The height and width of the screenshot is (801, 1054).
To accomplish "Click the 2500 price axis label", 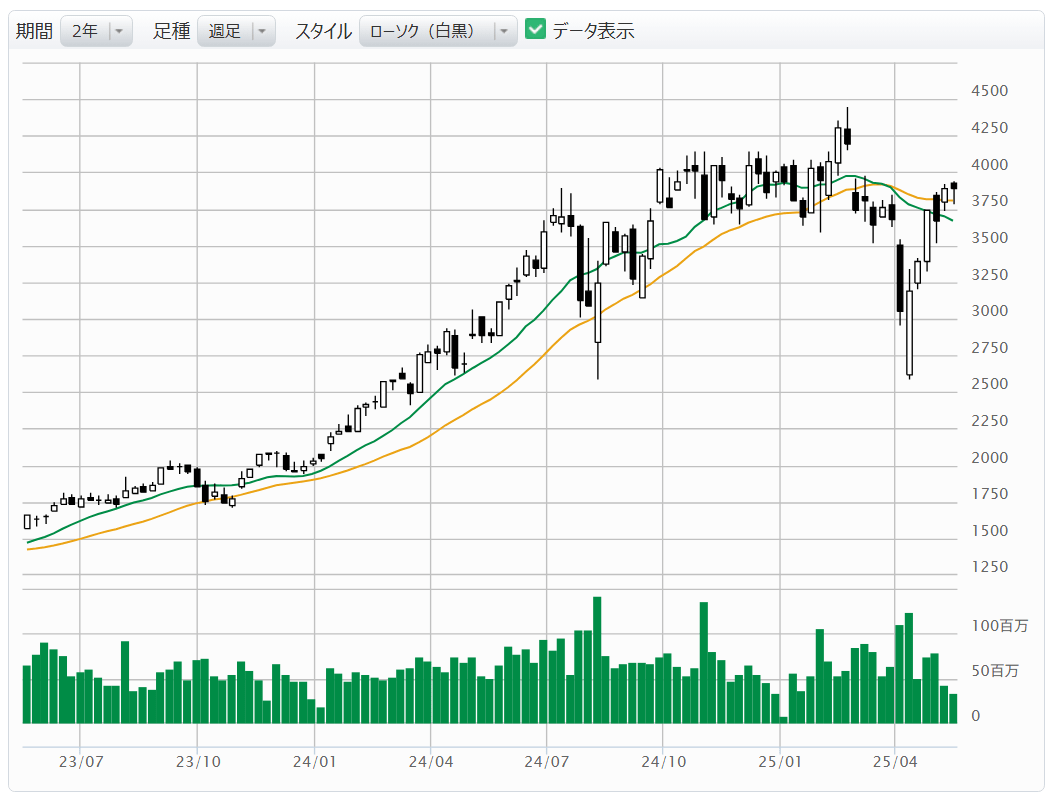I will coord(989,384).
